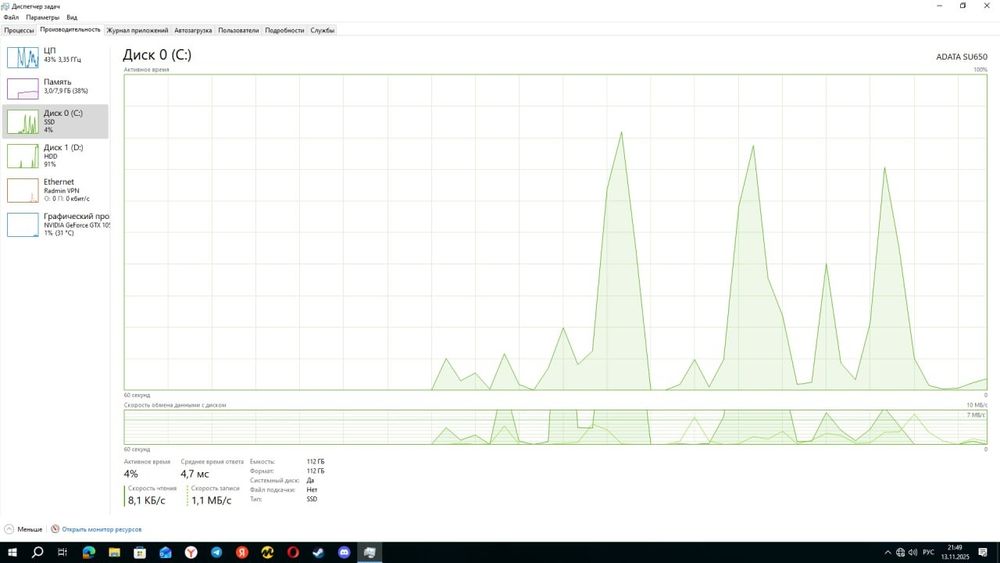1000x563 pixels.
Task: Click the 7 МБ/с scale label
Action: pos(976,415)
